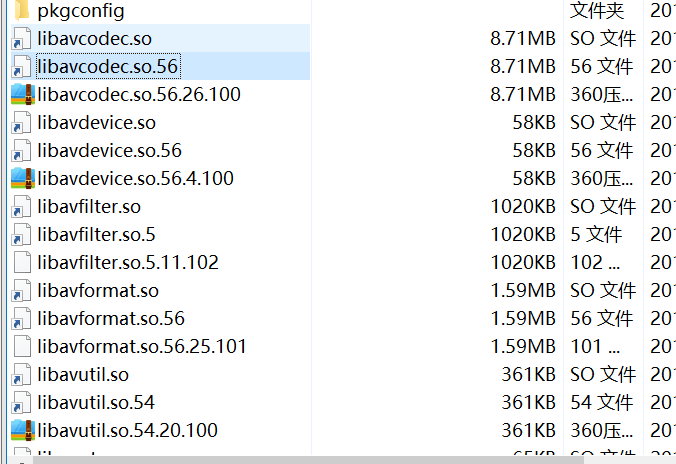Click the libavutil.so.54.20.100 archive icon

pos(22,430)
